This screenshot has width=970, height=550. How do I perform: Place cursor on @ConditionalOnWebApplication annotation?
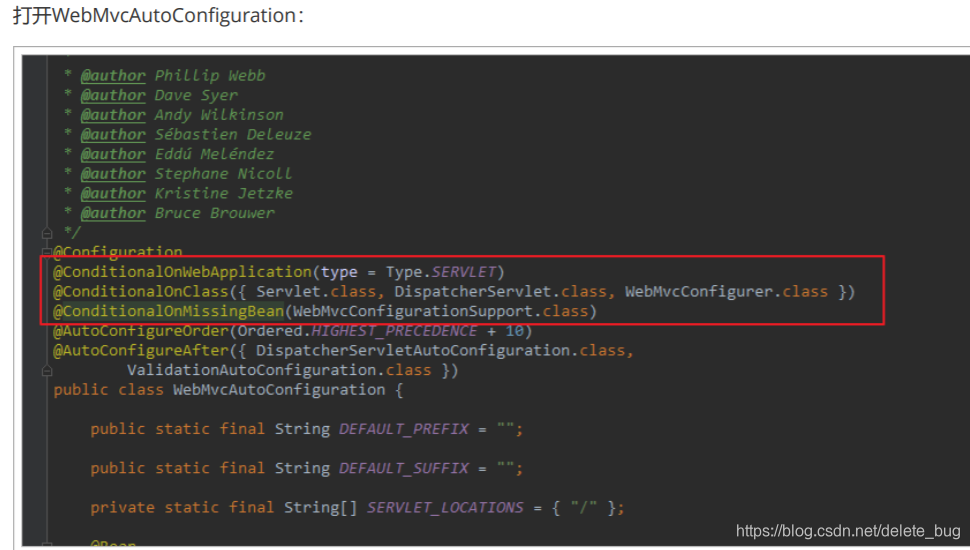182,272
